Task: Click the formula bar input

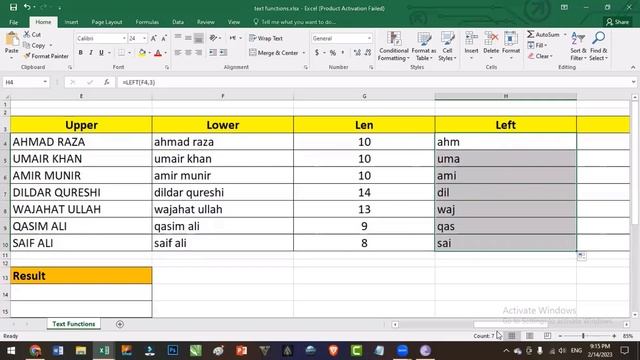Action: 373,82
